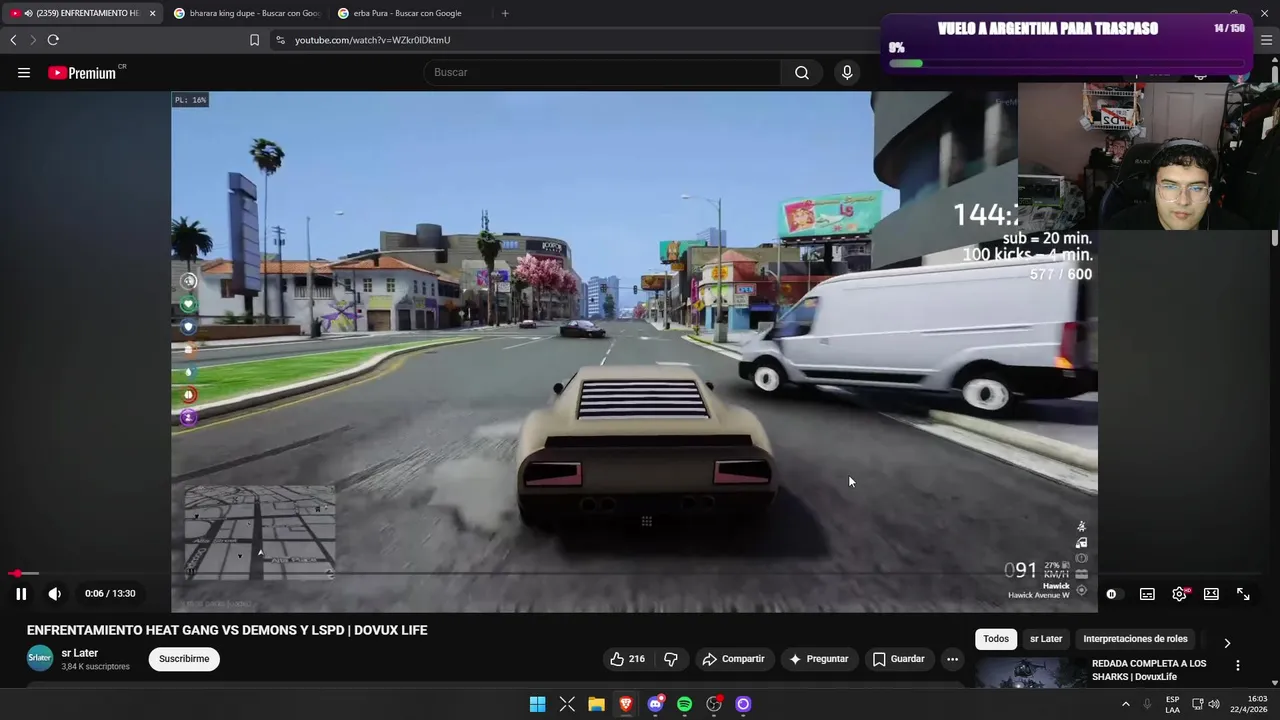Switch to bharara king dupe tab

pos(245,13)
